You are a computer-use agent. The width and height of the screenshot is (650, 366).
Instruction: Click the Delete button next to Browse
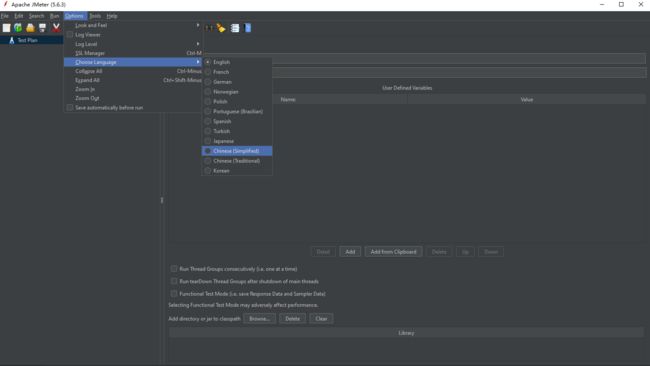click(x=293, y=319)
